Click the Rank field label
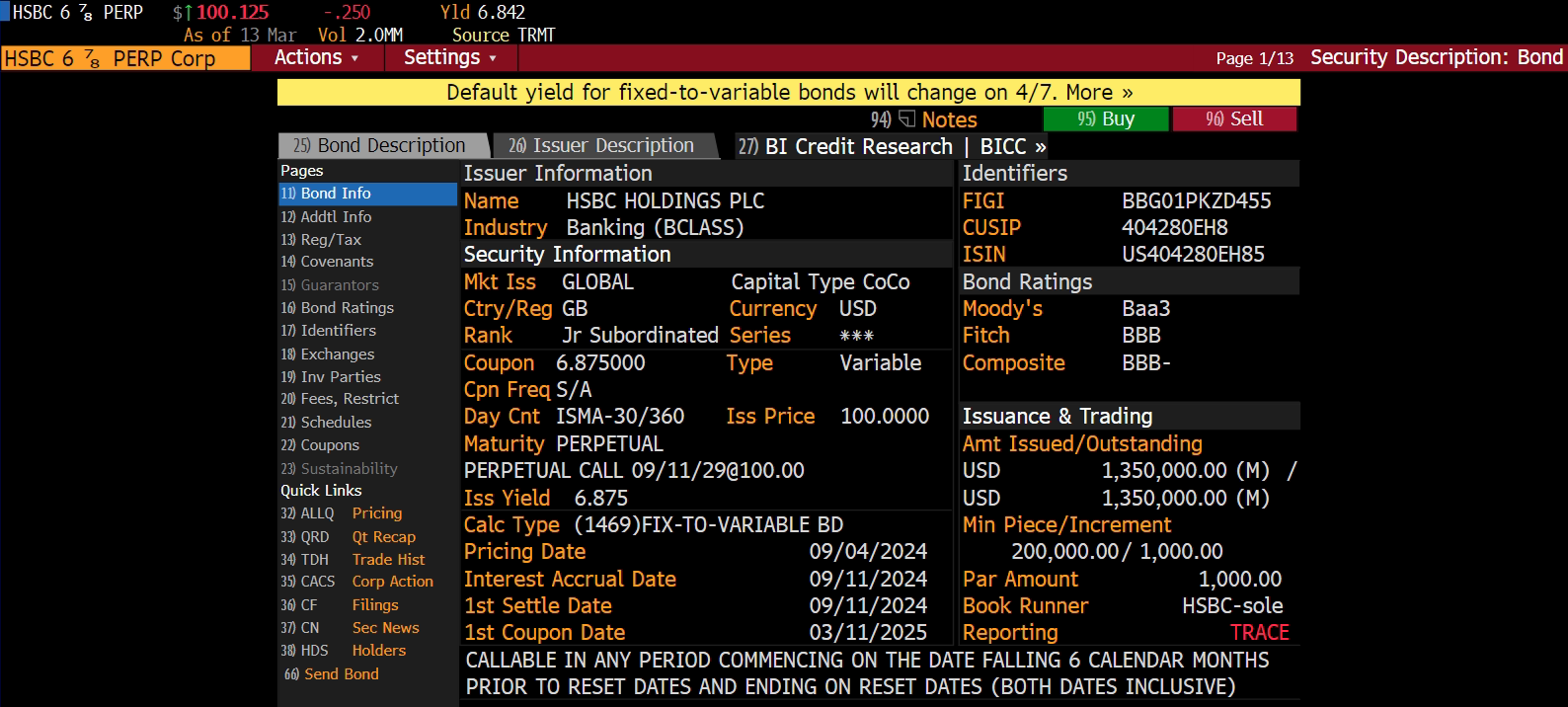The height and width of the screenshot is (707, 1568). pos(488,335)
